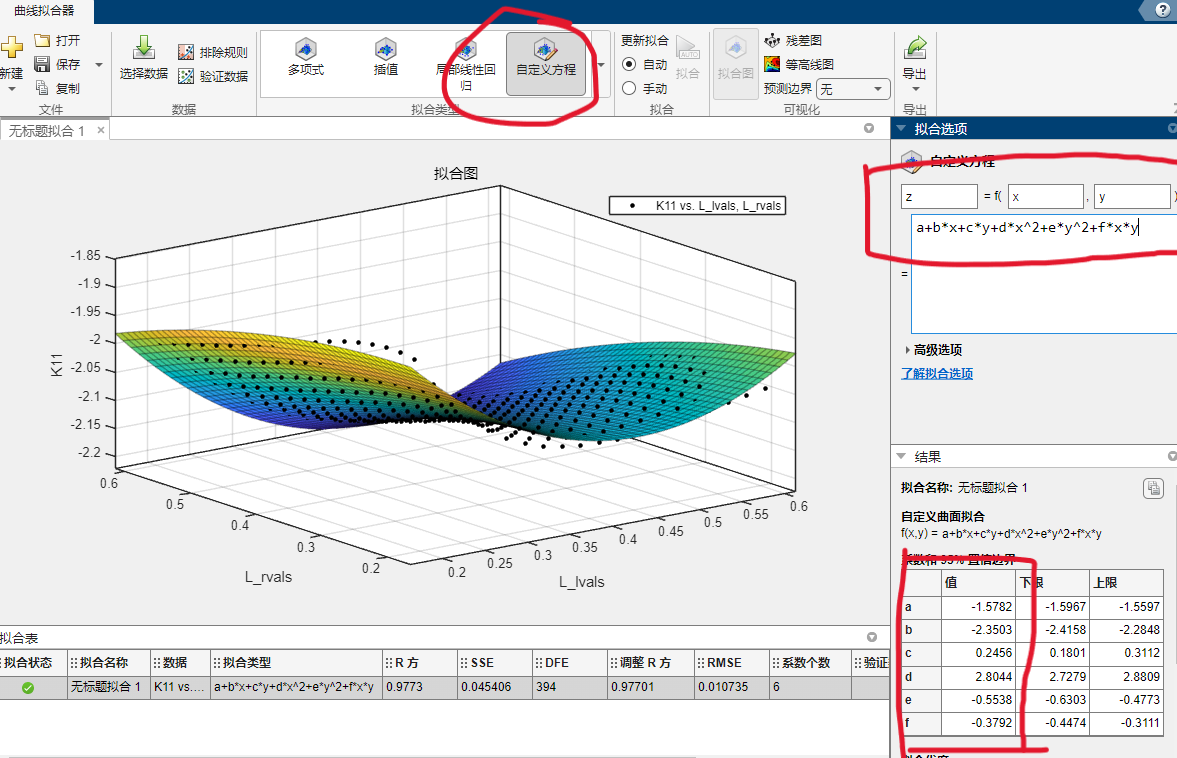Image resolution: width=1177 pixels, height=758 pixels.
Task: Select the Manual (手动) fit update radio button
Action: coord(629,88)
